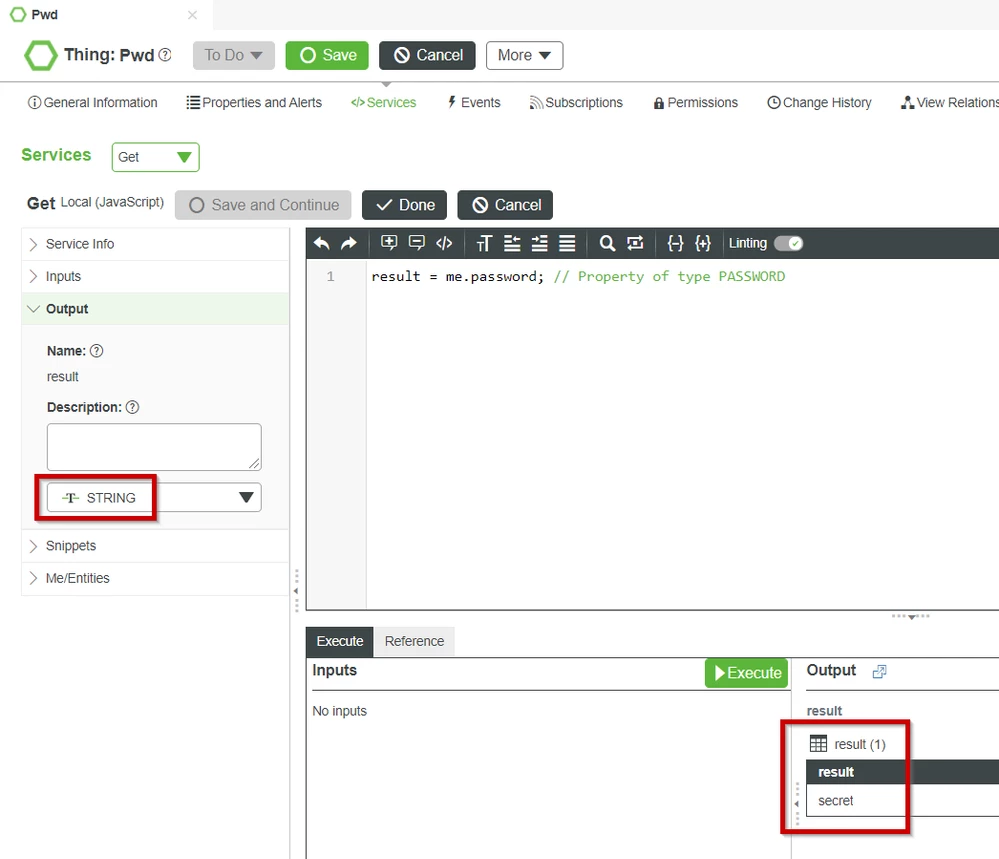Toggle the Linting switch
Viewport: 999px width, 859px height.
(788, 243)
